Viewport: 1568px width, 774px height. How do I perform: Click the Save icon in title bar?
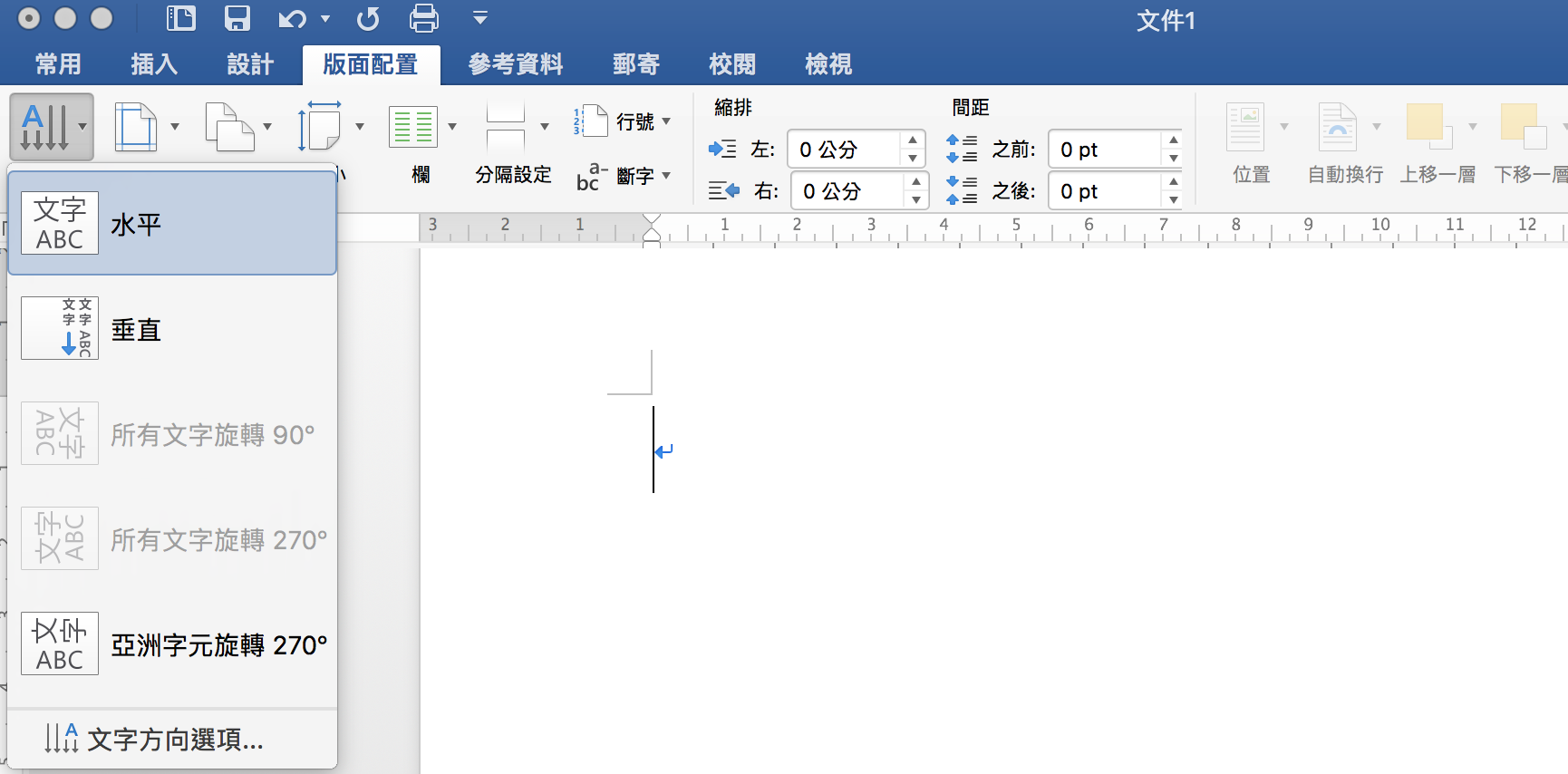[x=237, y=18]
